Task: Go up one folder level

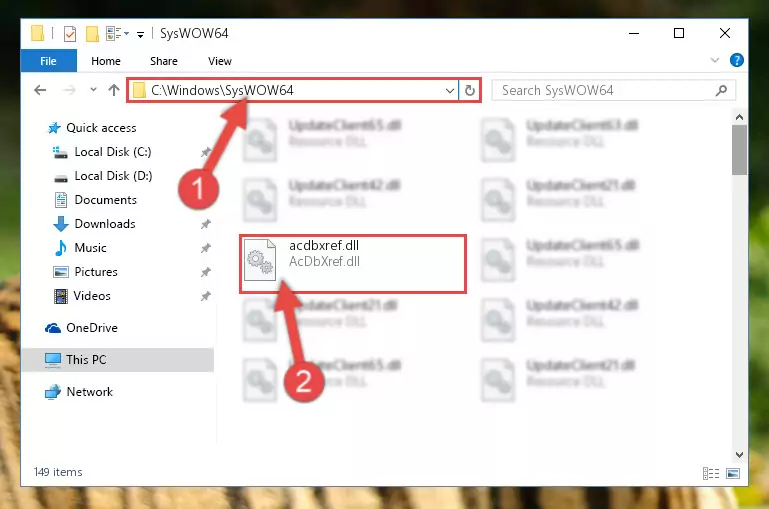Action: click(114, 90)
